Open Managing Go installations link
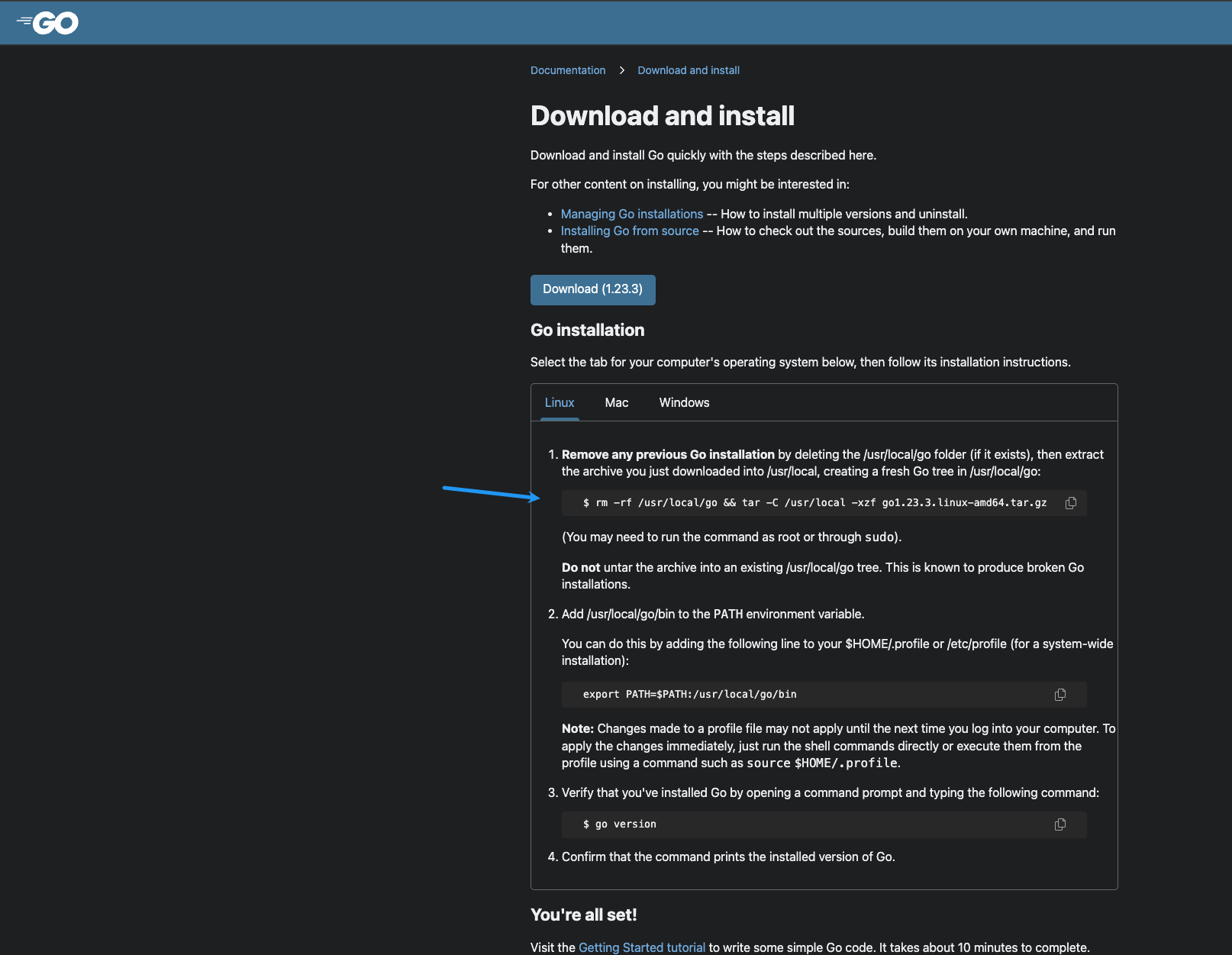1232x955 pixels. click(631, 214)
